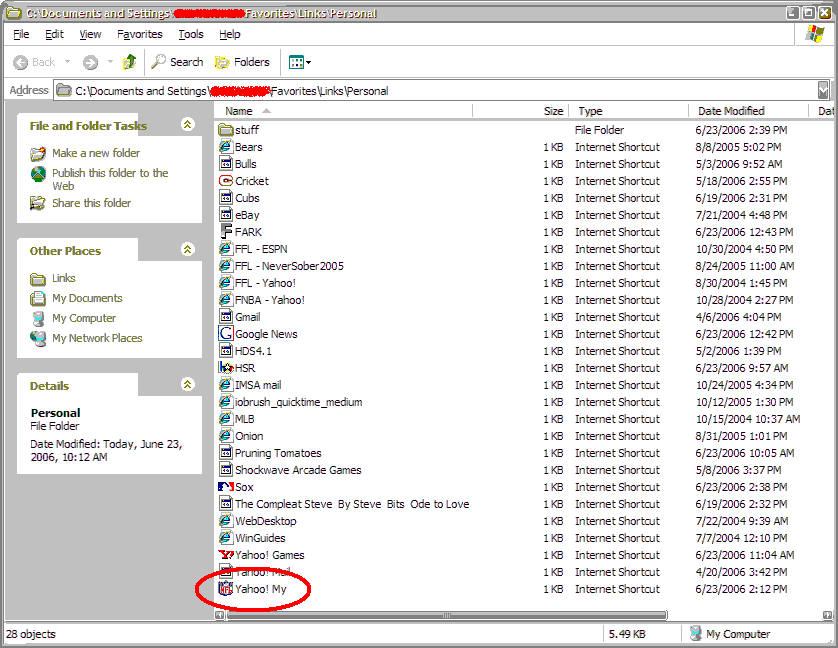838x648 pixels.
Task: Click The Compleat Steve file name
Action: click(x=352, y=504)
